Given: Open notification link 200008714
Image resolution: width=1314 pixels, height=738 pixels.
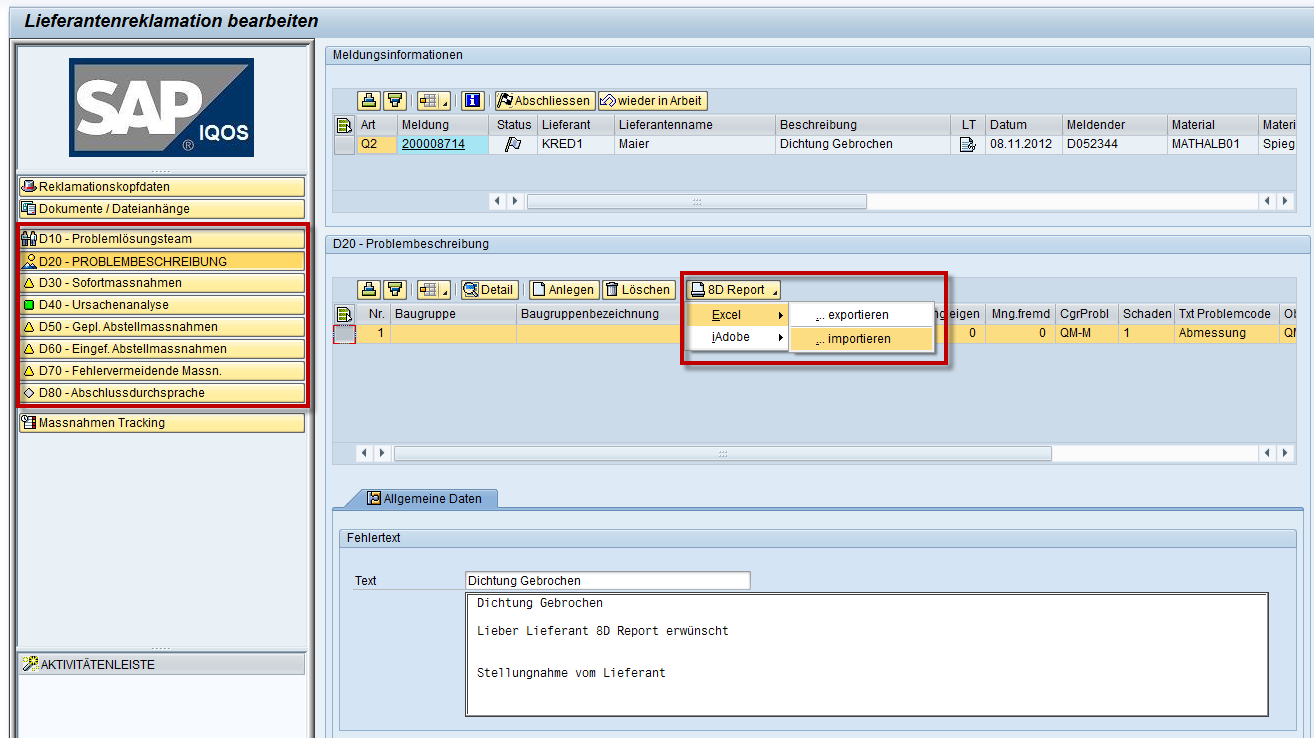Looking at the screenshot, I should 433,144.
